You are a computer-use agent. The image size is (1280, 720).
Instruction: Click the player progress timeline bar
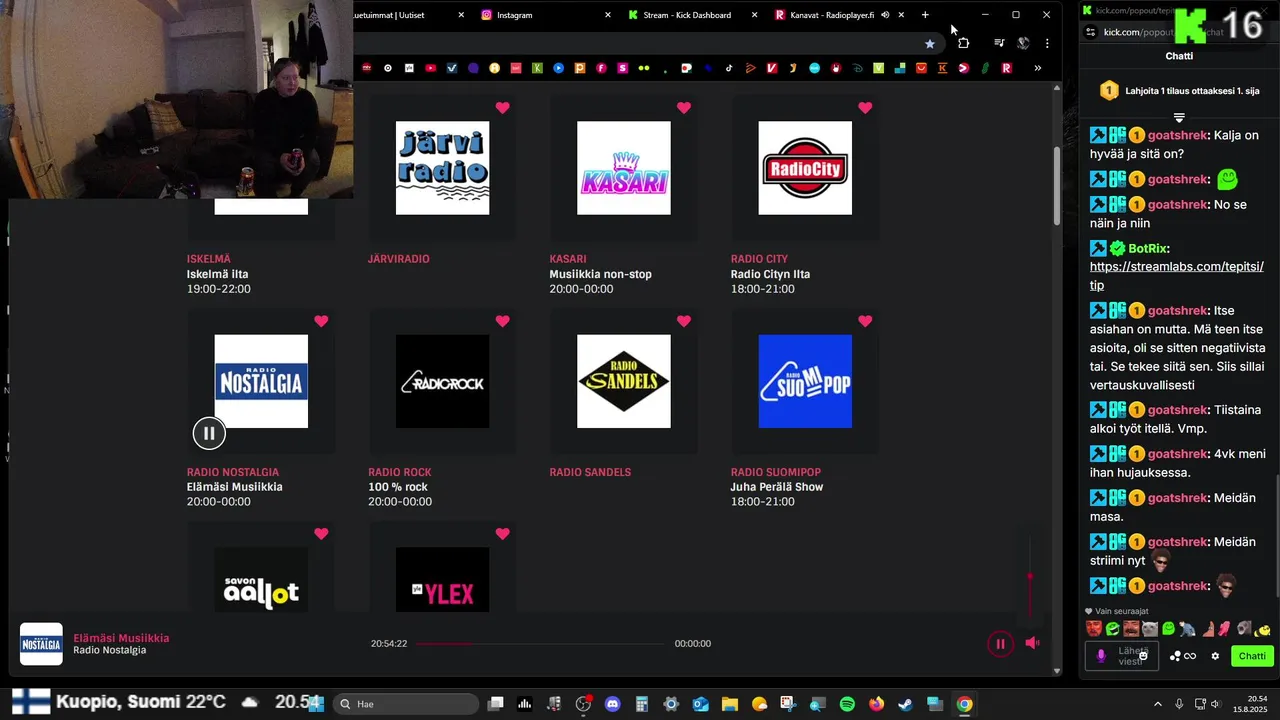(540, 644)
